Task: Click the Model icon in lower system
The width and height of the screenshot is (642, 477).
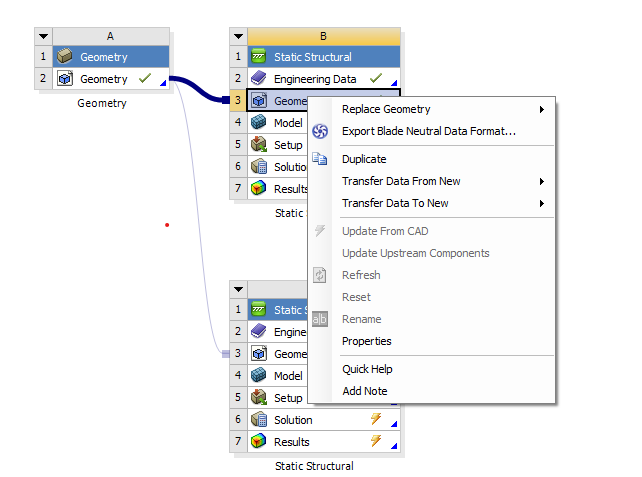Action: [x=258, y=375]
